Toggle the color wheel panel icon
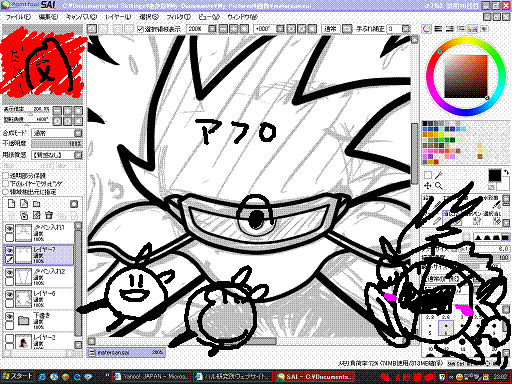This screenshot has height=384, width=512. click(x=427, y=29)
